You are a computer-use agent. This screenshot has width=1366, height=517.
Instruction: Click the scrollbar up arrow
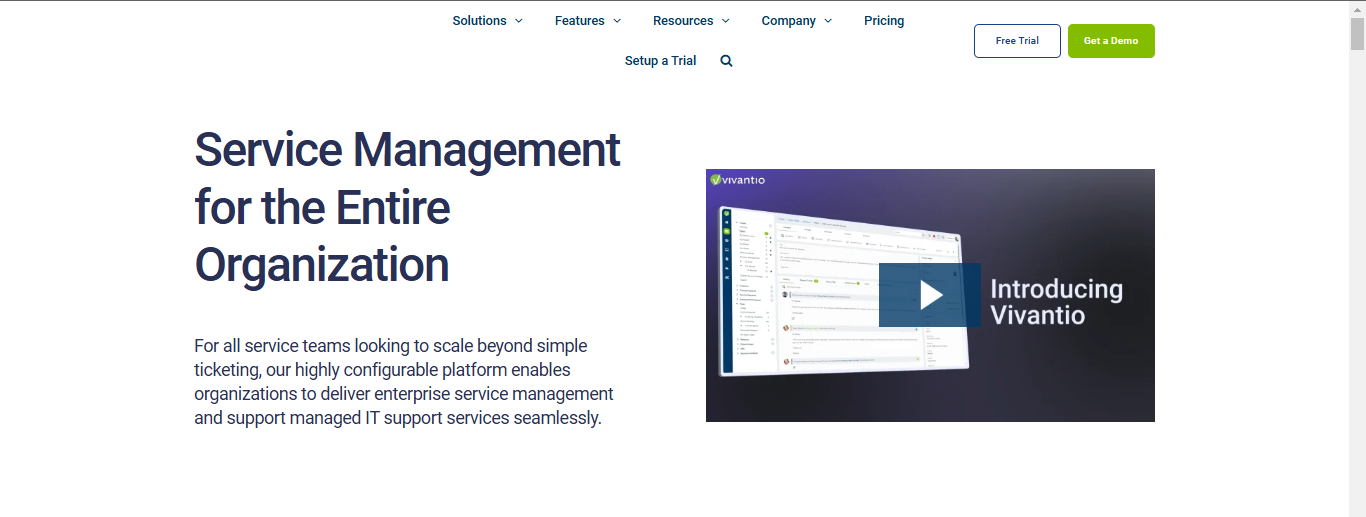click(1357, 8)
